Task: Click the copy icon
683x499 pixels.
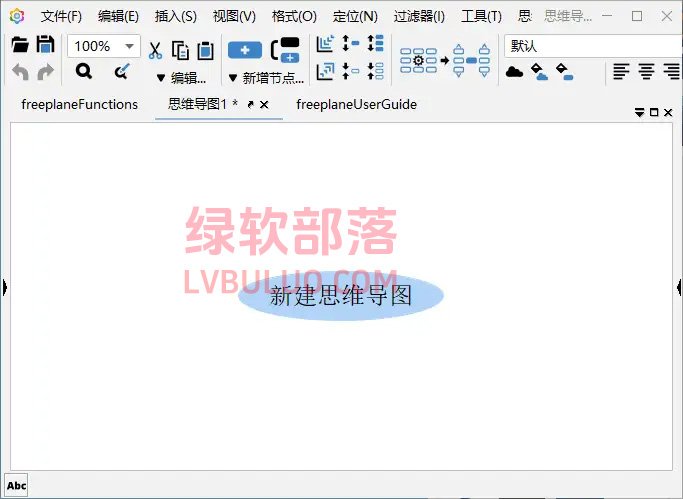Action: point(180,51)
